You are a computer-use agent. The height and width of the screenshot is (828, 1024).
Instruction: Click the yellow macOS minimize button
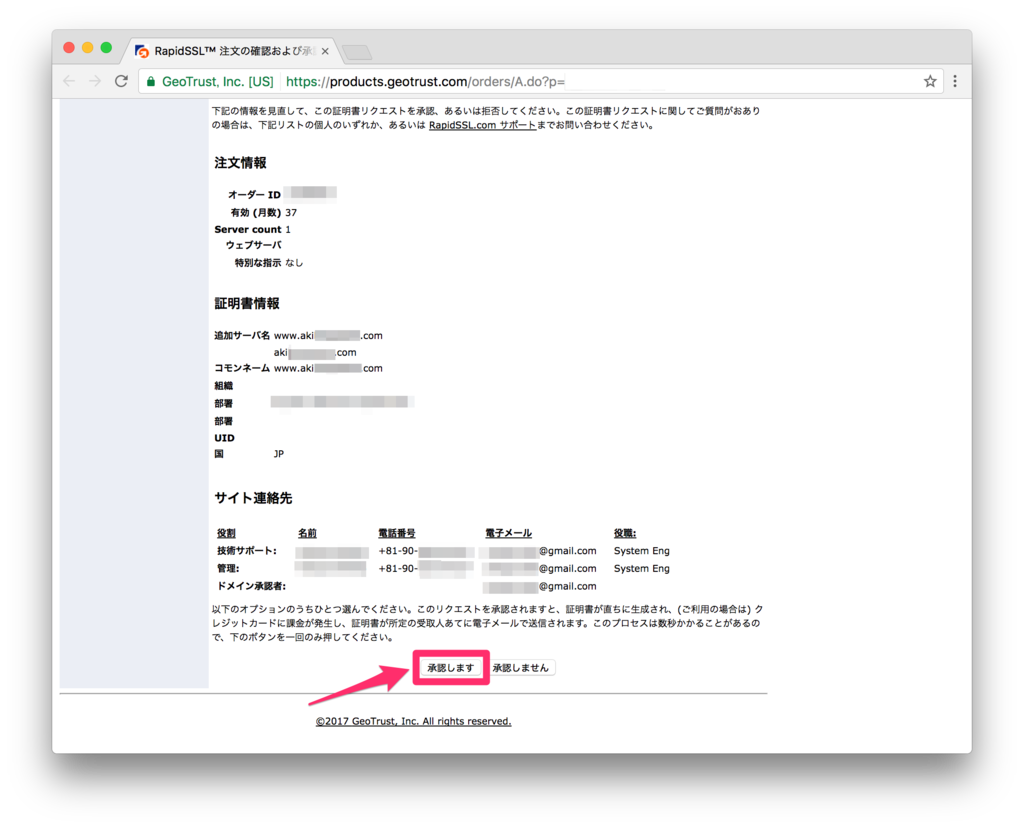point(88,48)
